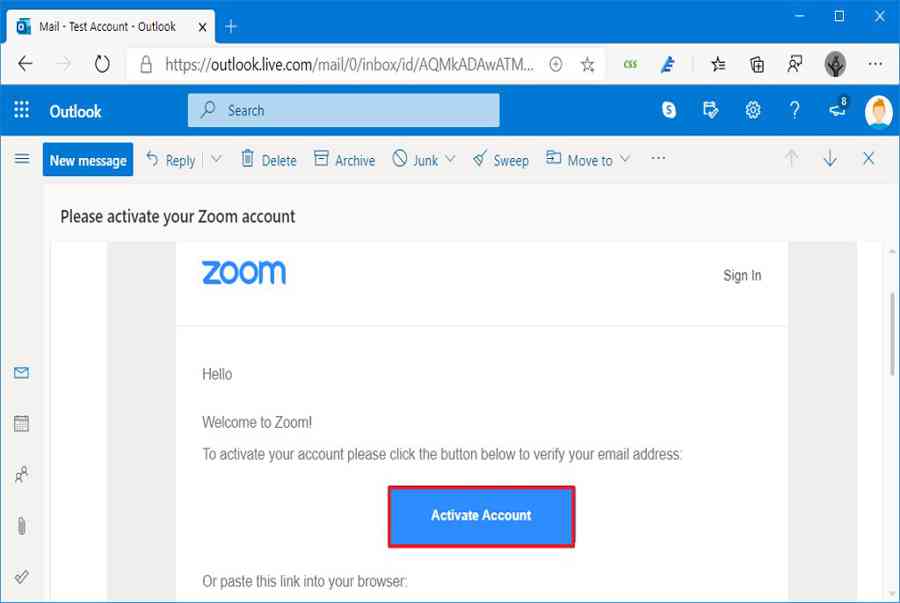Viewport: 900px width, 603px height.
Task: Click the Outlook search box
Action: (x=343, y=111)
